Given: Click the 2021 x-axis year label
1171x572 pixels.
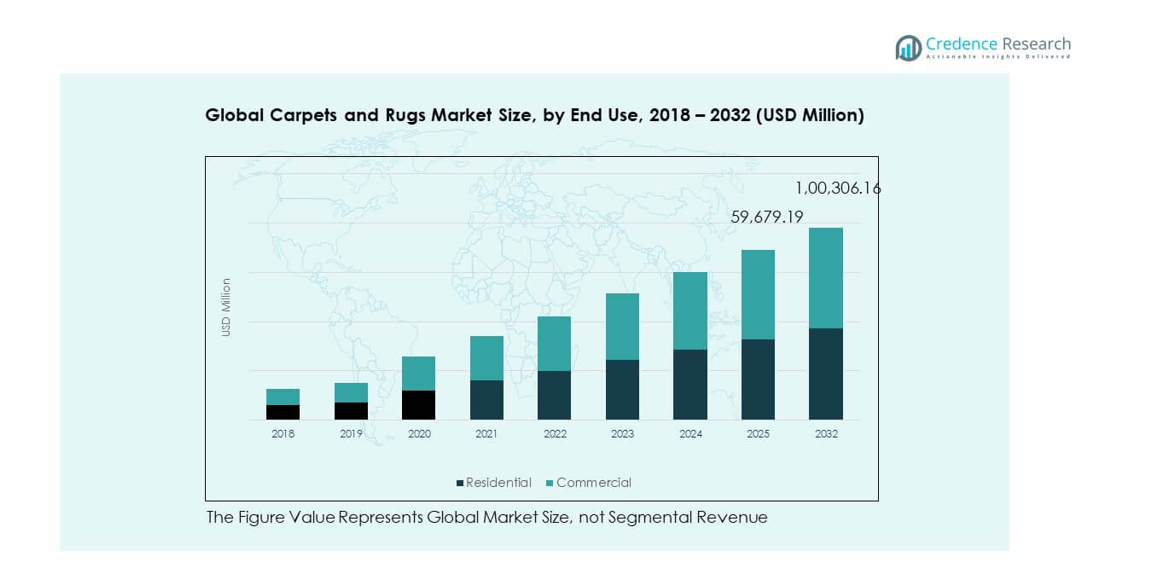Looking at the screenshot, I should tap(486, 434).
